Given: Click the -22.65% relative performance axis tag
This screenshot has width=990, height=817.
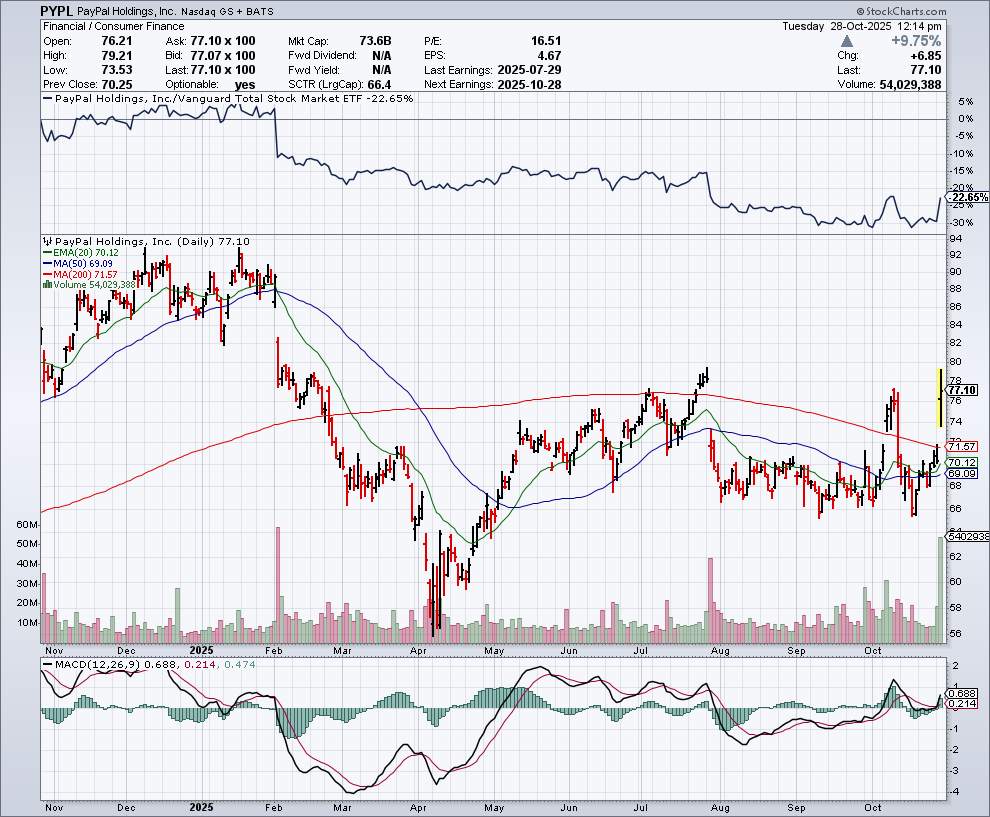Looking at the screenshot, I should 964,197.
